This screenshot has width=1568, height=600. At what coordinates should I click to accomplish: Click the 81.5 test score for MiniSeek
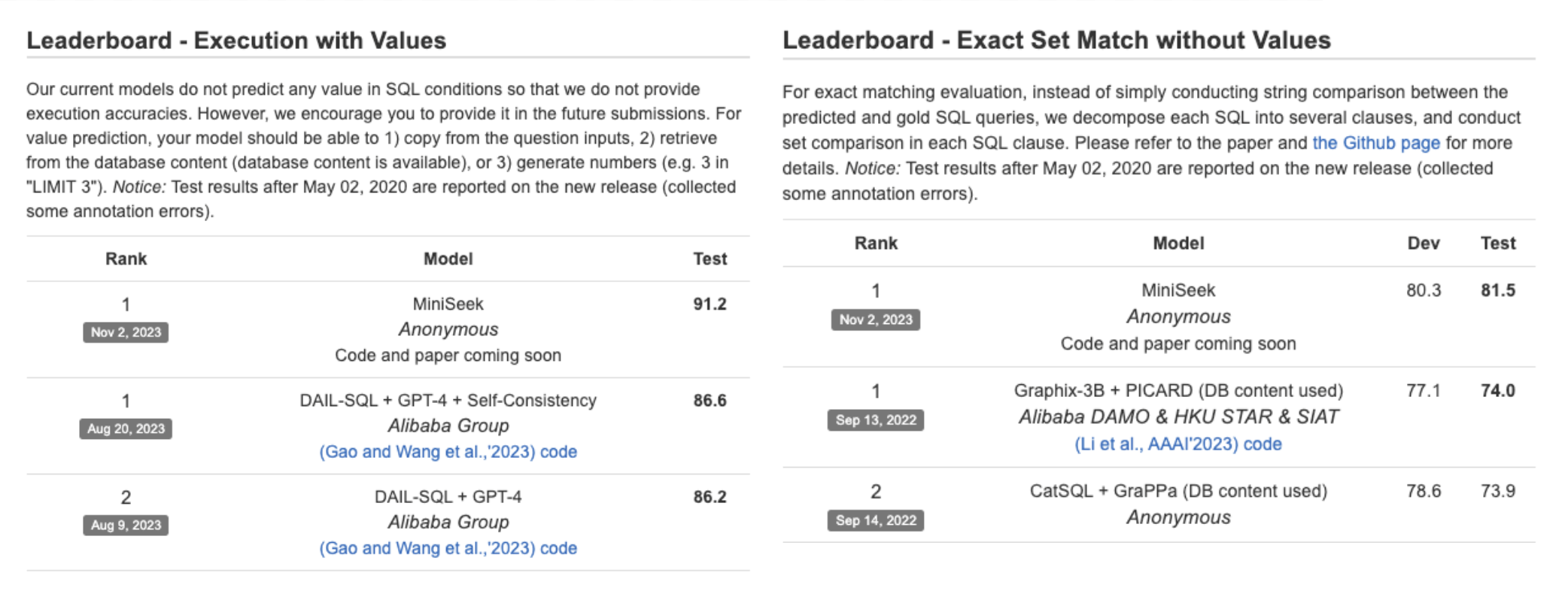coord(1497,290)
